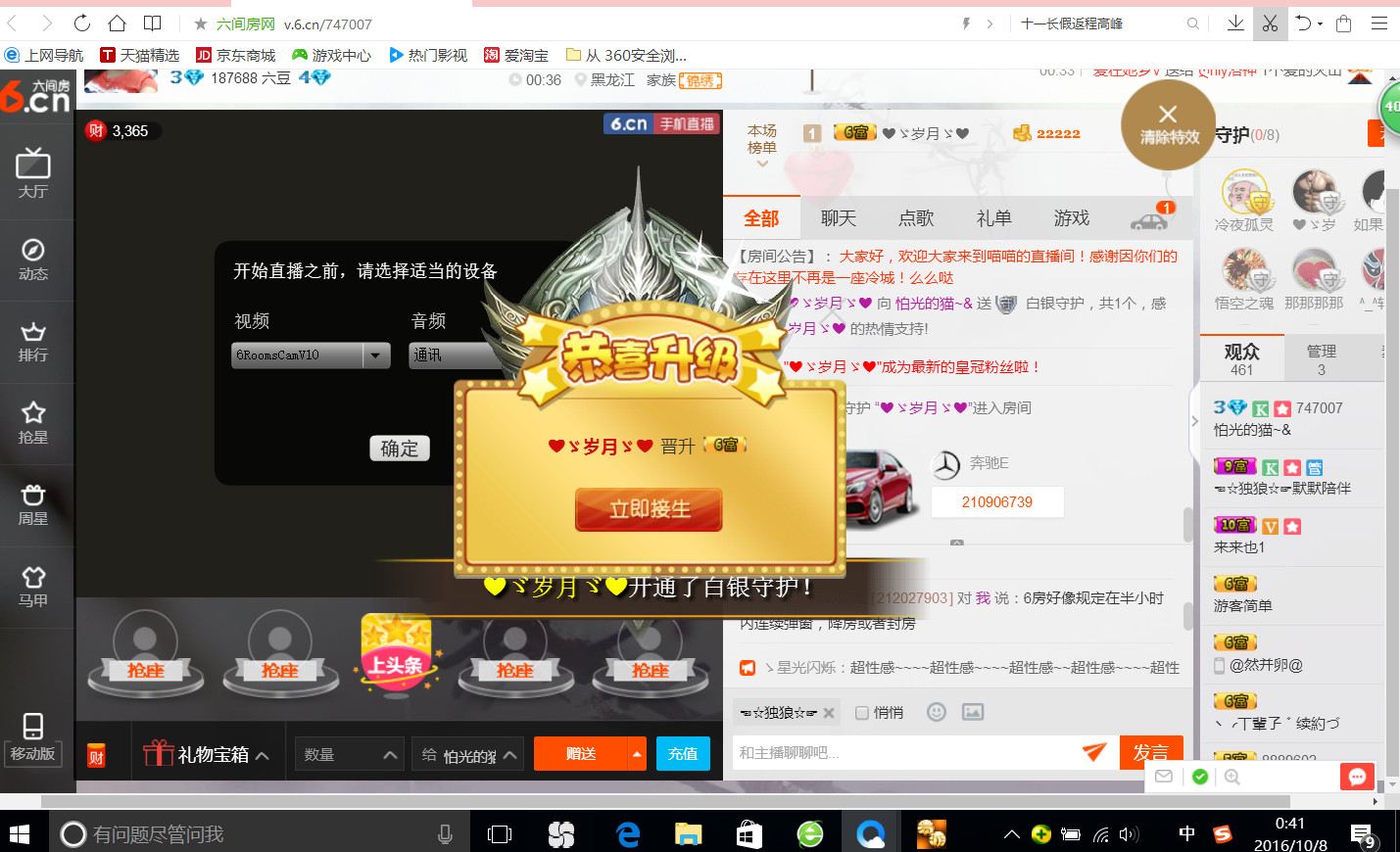Click the 发言 speak button

pos(1151,752)
